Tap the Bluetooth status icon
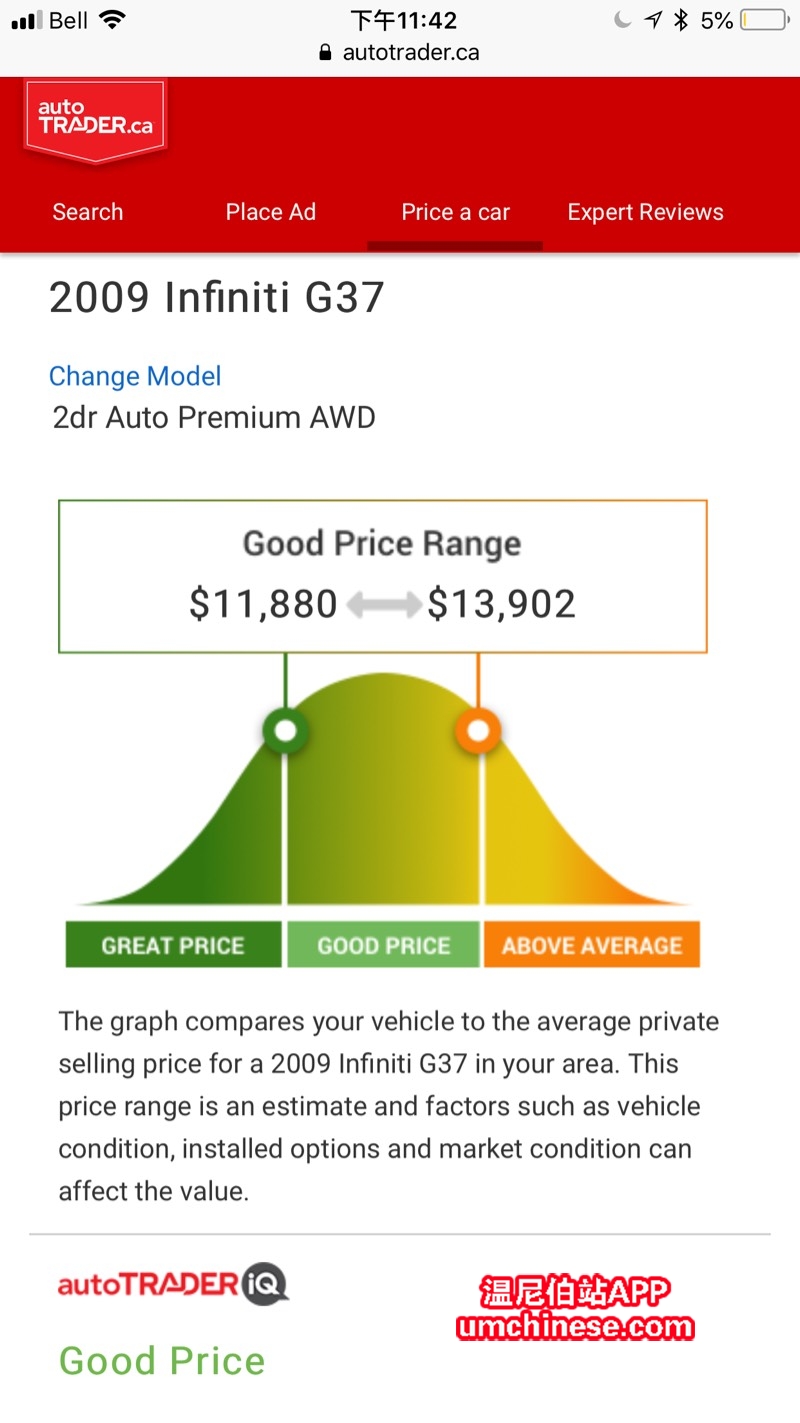The image size is (800, 1423). point(681,20)
